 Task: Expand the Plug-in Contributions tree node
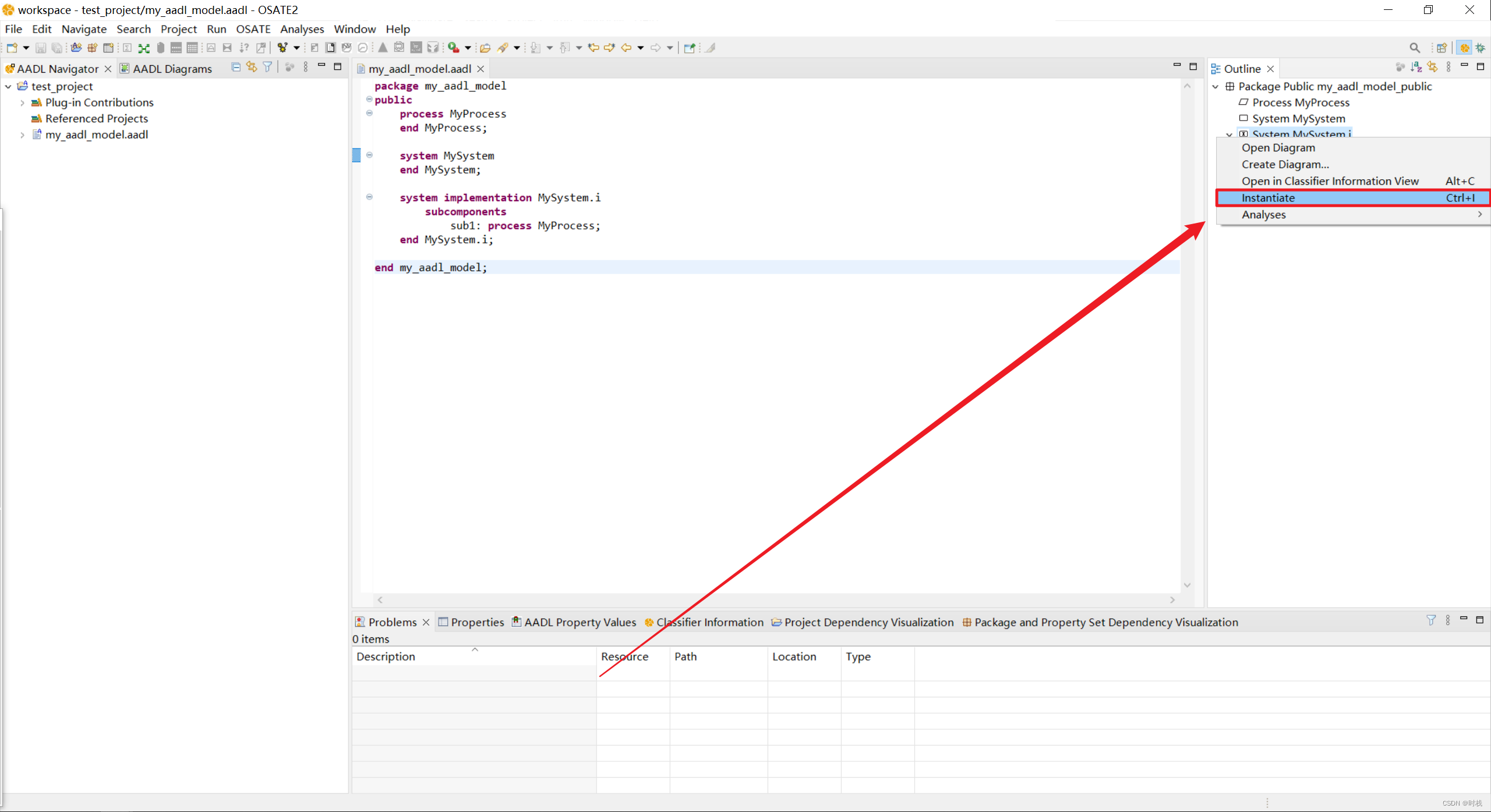(x=22, y=102)
